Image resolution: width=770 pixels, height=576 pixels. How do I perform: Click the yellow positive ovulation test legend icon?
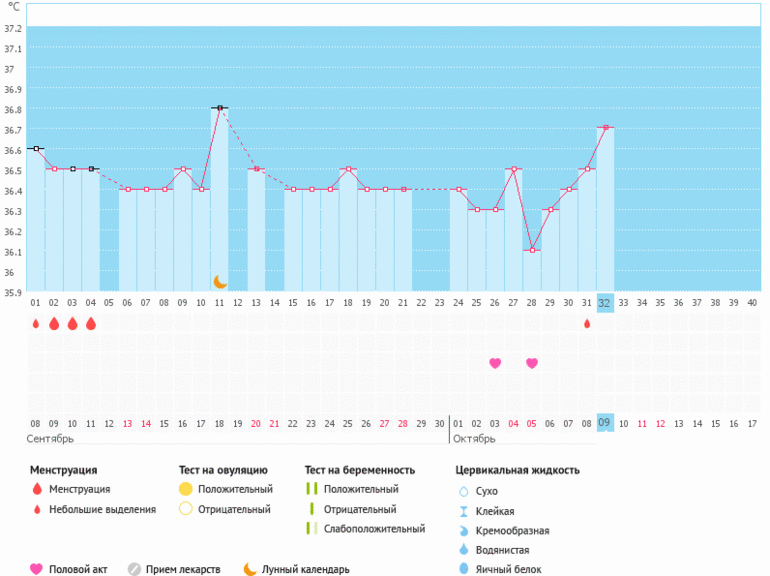coord(185,489)
